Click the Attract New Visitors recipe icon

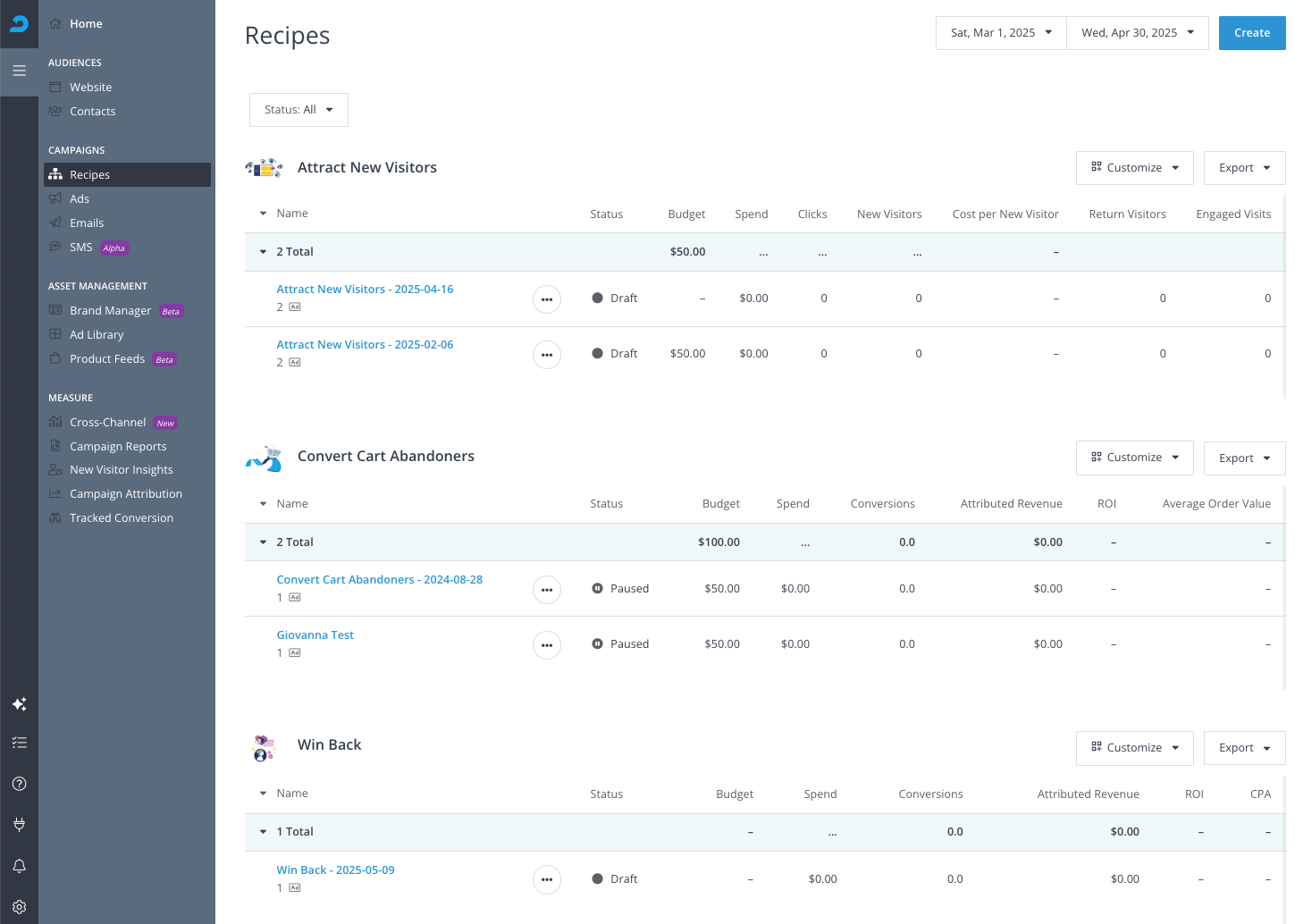click(x=264, y=168)
